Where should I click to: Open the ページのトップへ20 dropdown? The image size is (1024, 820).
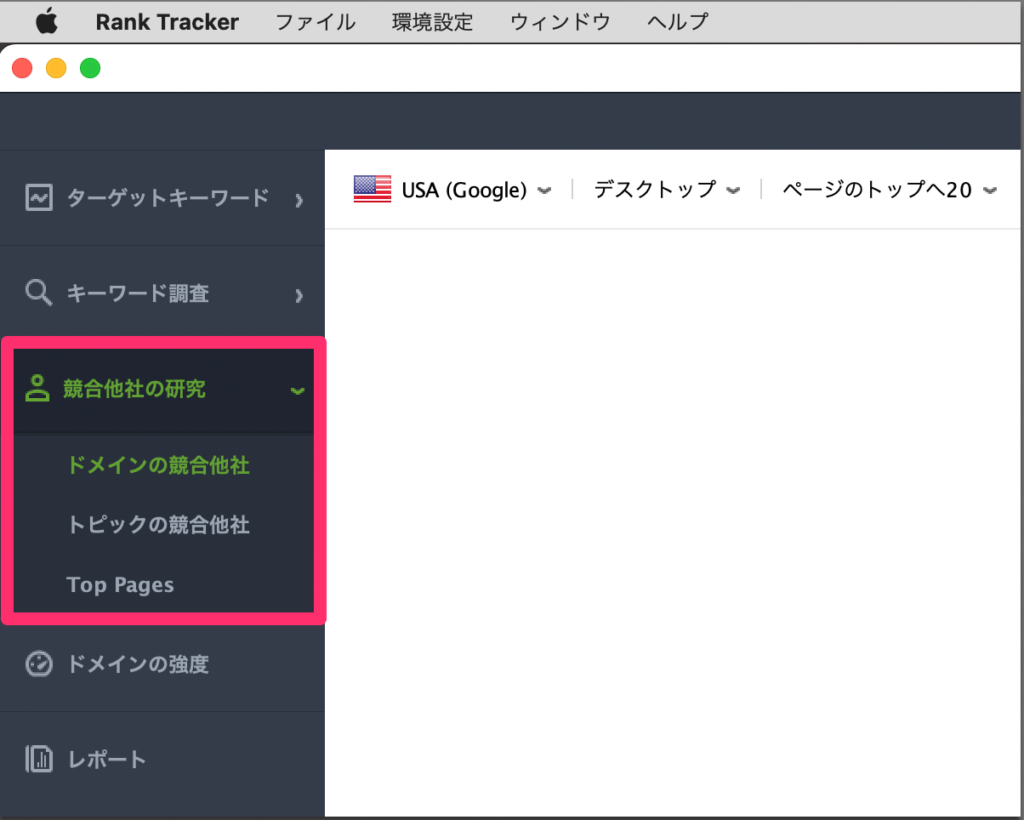(x=889, y=190)
